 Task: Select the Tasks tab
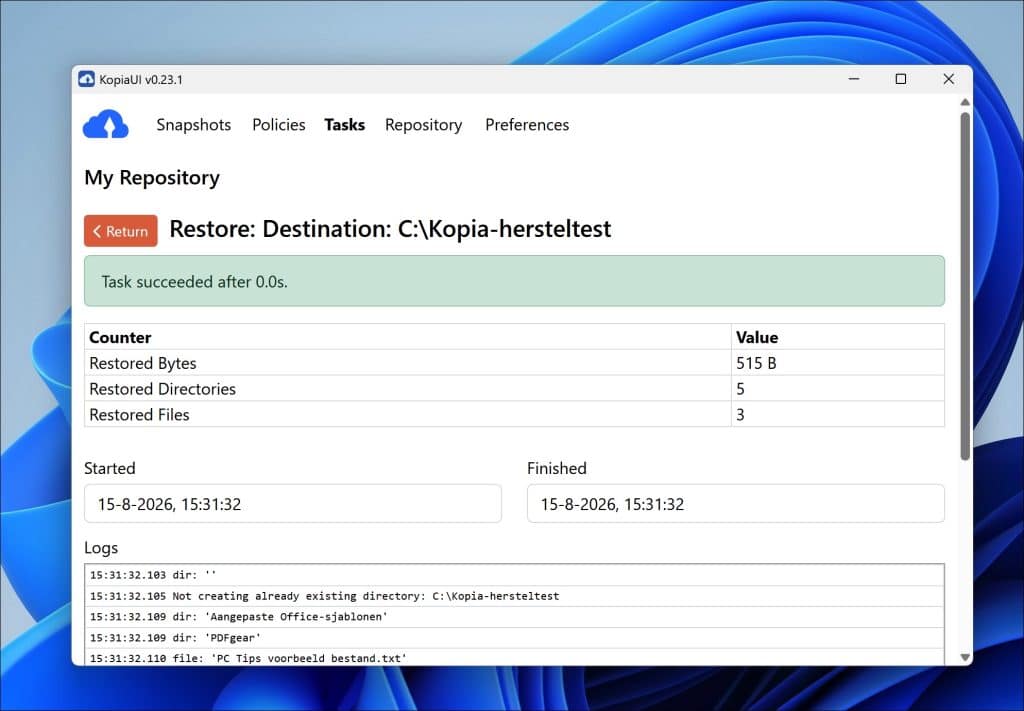coord(345,125)
